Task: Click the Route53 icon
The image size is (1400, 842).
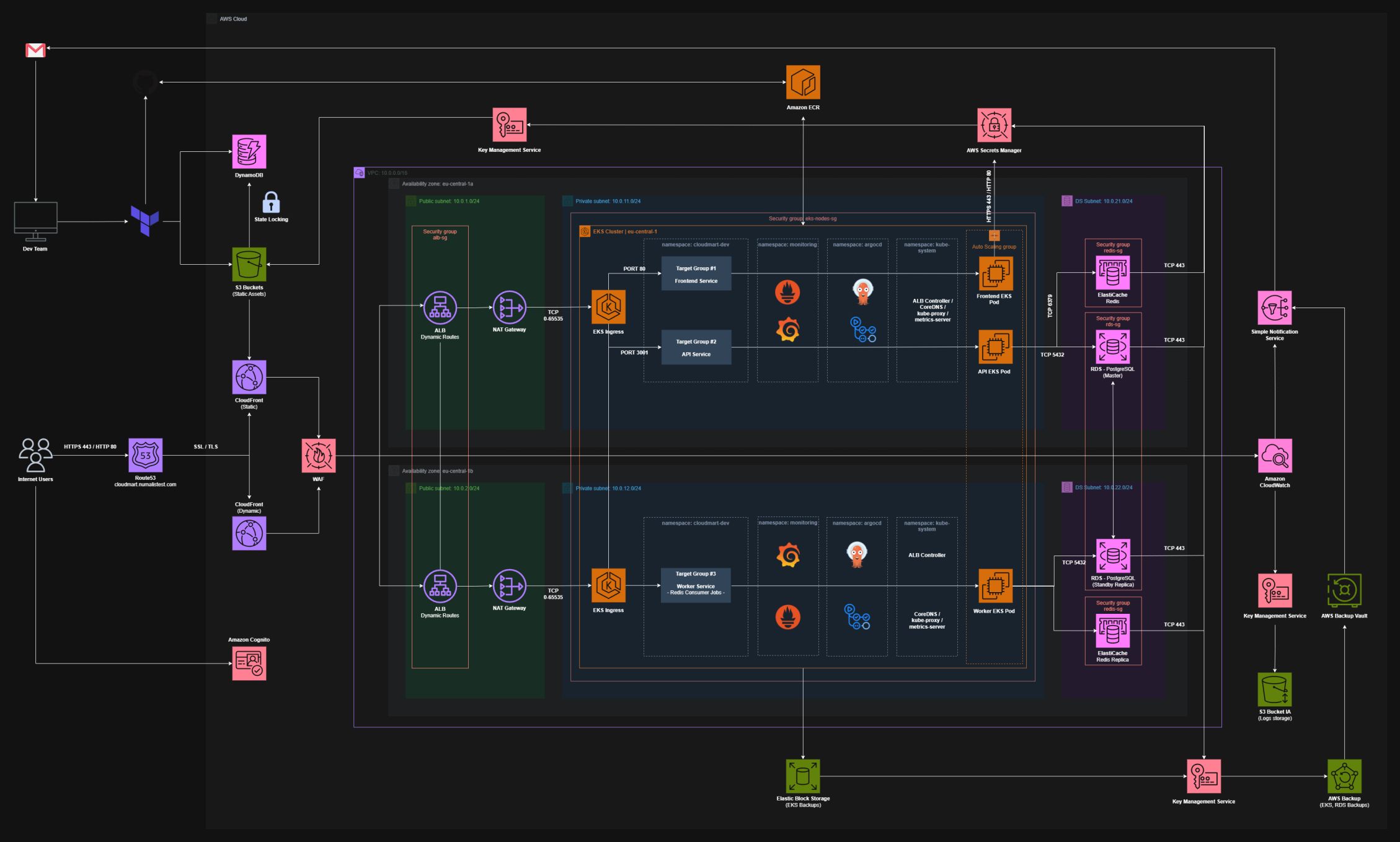Action: coord(145,455)
